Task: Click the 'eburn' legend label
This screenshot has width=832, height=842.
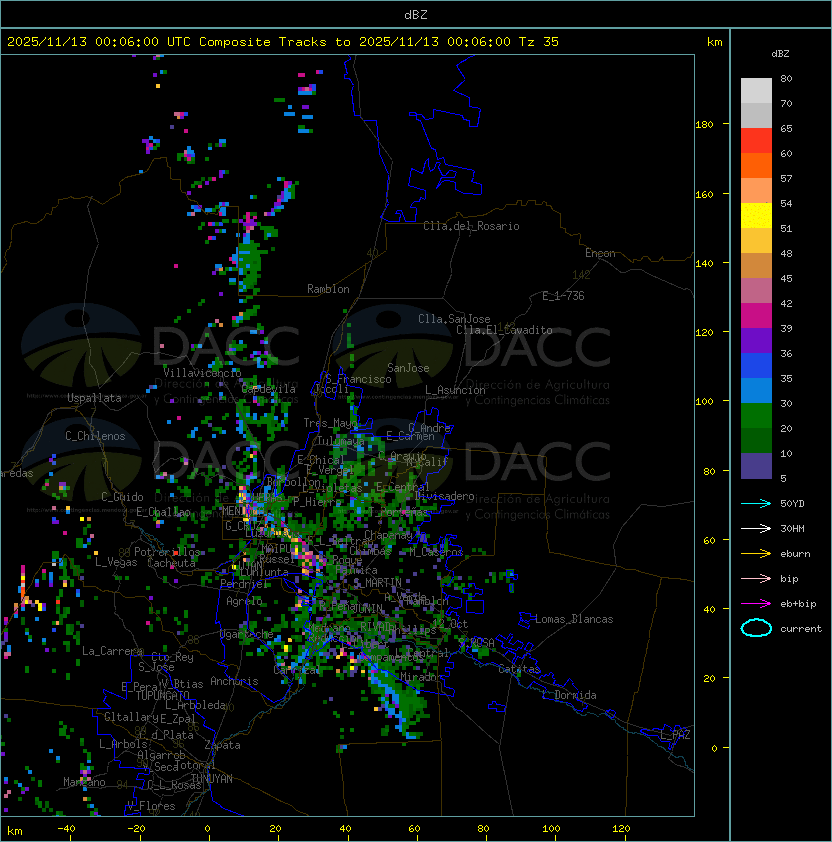Action: (x=795, y=554)
